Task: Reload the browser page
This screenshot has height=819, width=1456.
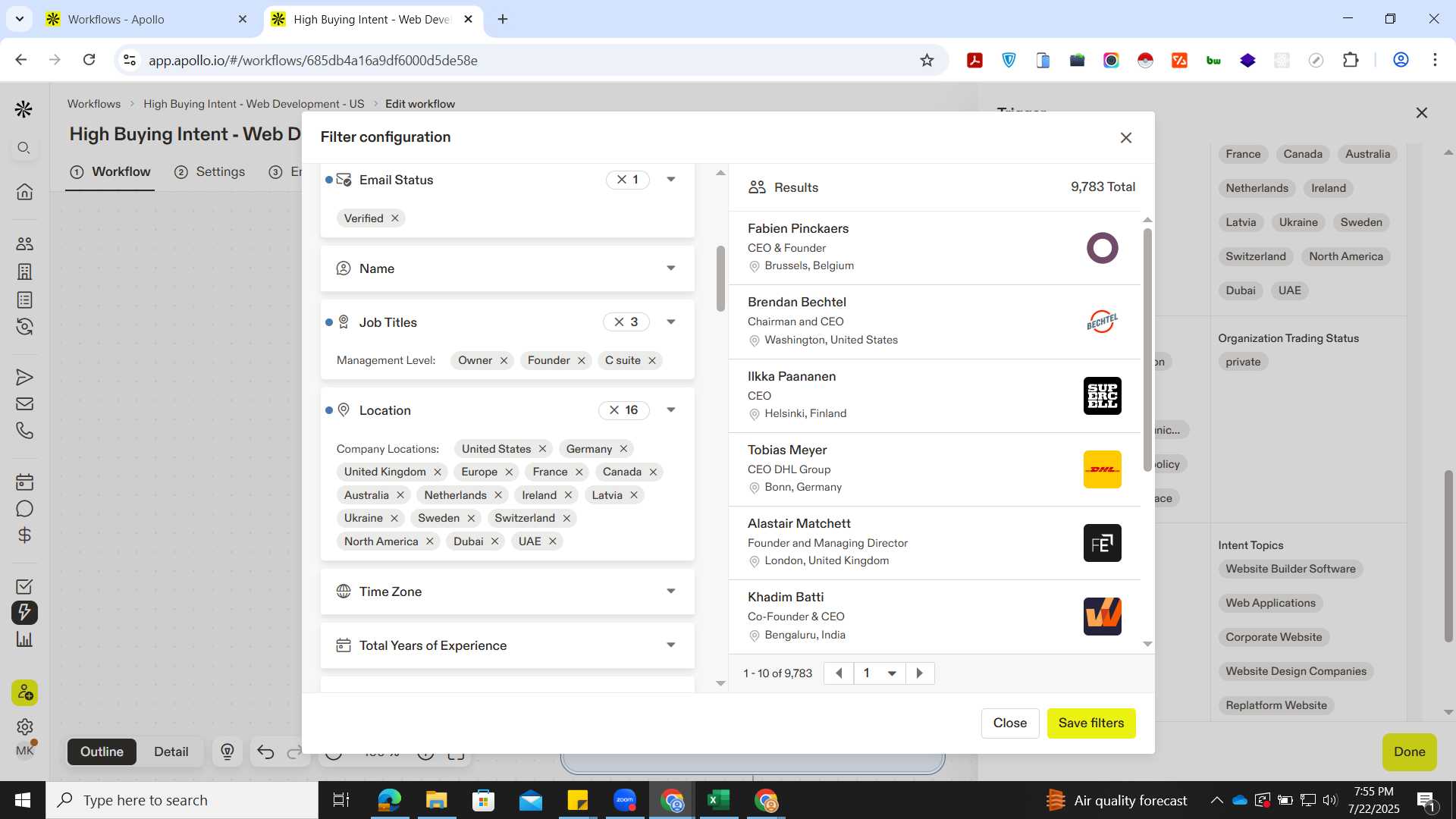Action: coord(89,60)
